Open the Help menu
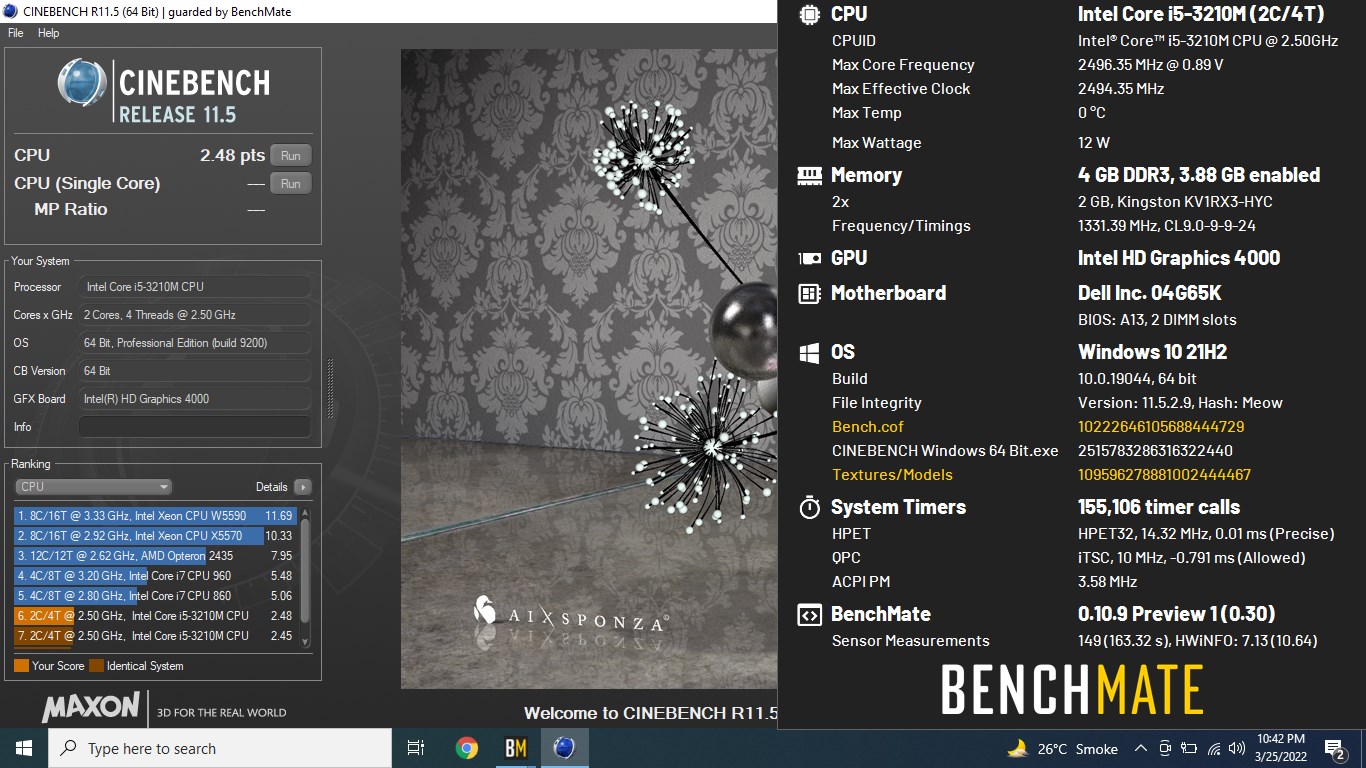The height and width of the screenshot is (768, 1366). (49, 33)
